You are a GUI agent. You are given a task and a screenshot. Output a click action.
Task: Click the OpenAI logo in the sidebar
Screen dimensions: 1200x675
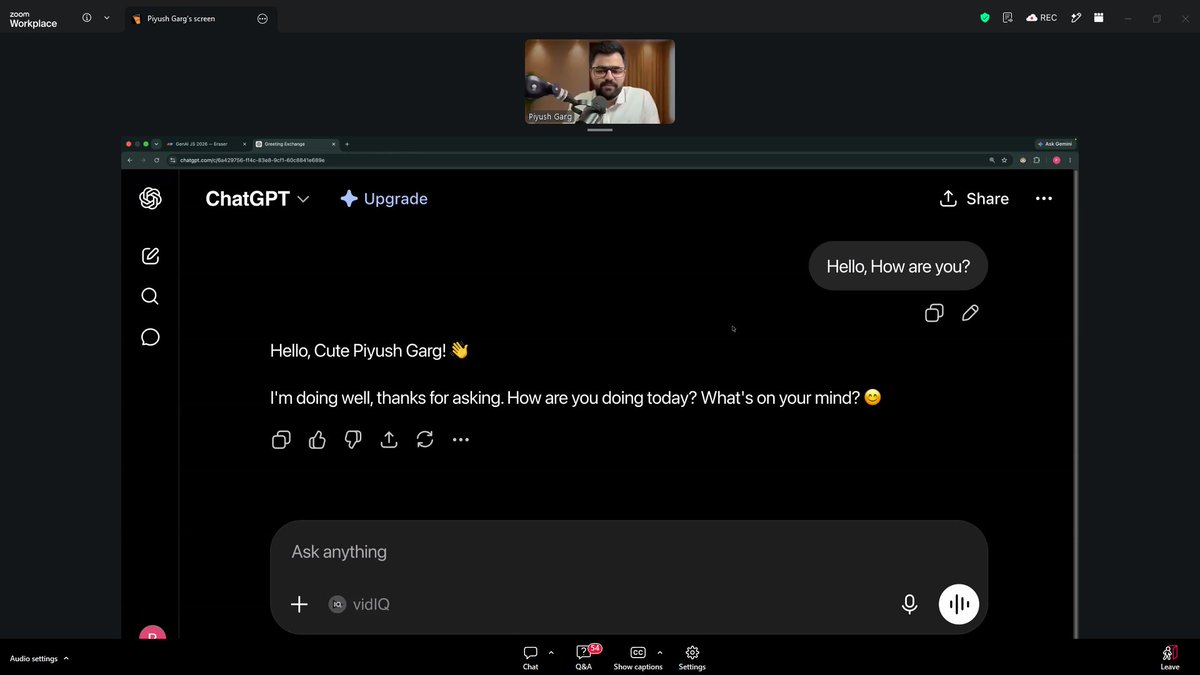(151, 199)
